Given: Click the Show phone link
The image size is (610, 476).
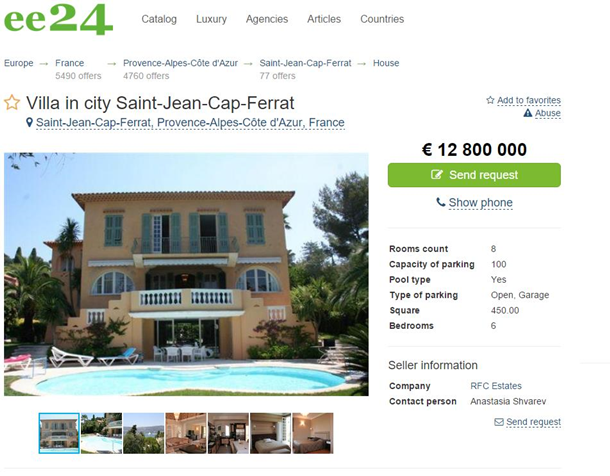Looking at the screenshot, I should (480, 203).
